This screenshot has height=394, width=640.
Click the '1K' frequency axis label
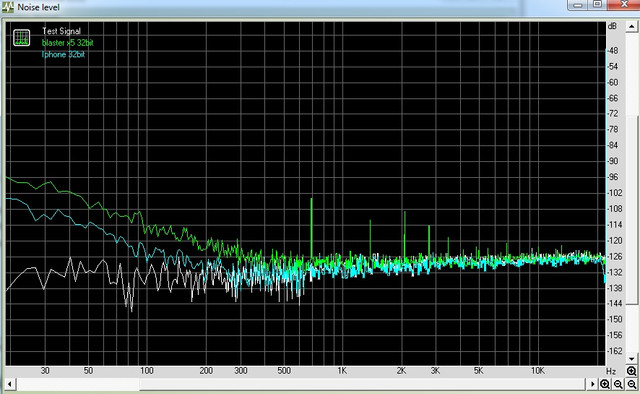(342, 371)
